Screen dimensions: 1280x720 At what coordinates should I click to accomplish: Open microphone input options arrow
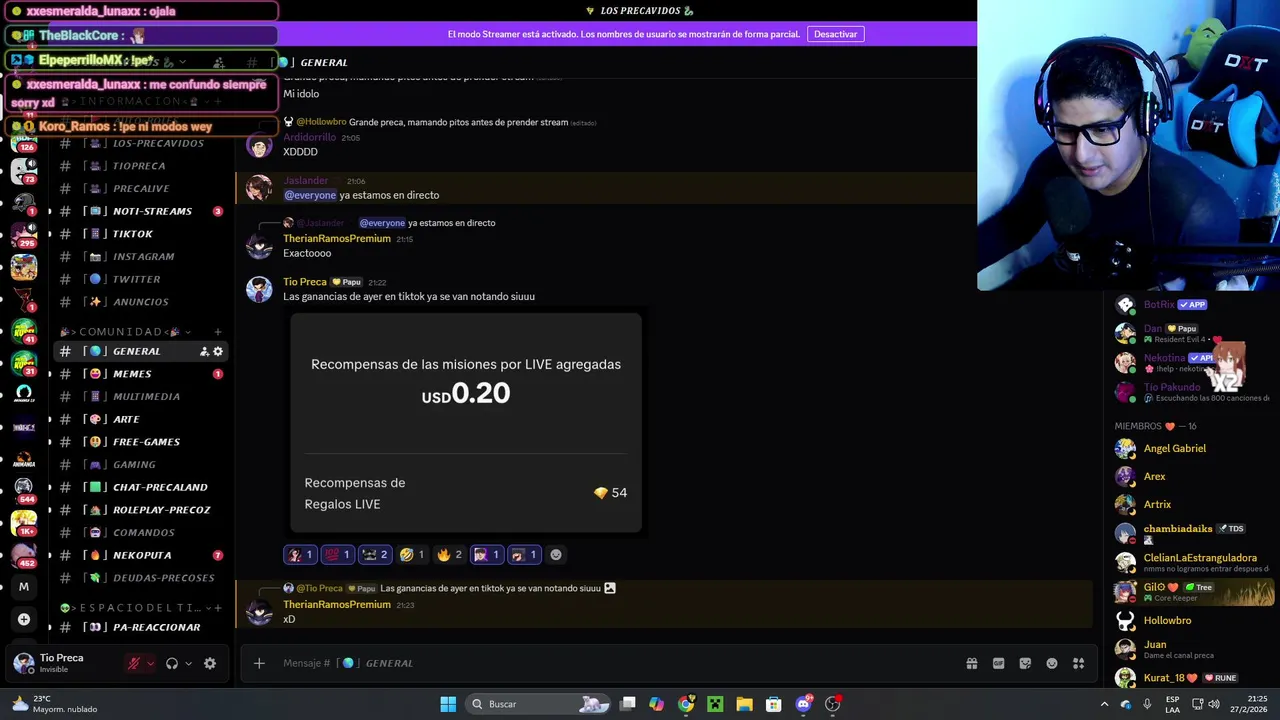click(x=150, y=663)
